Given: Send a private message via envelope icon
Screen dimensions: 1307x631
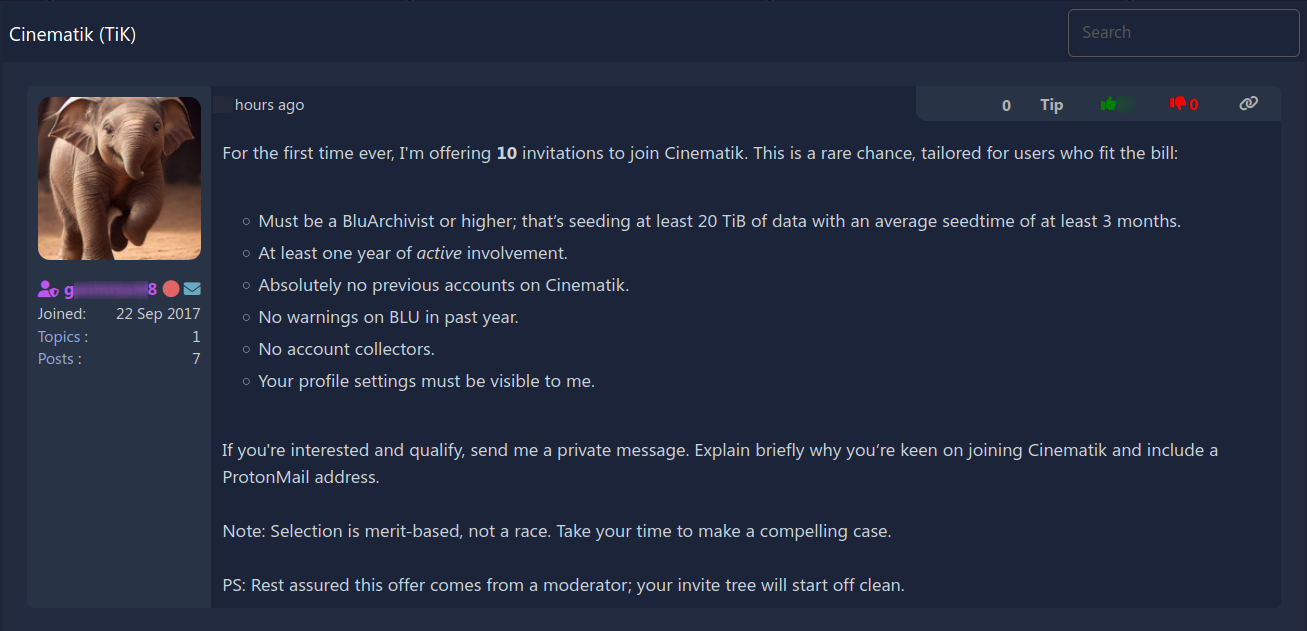Looking at the screenshot, I should point(192,289).
